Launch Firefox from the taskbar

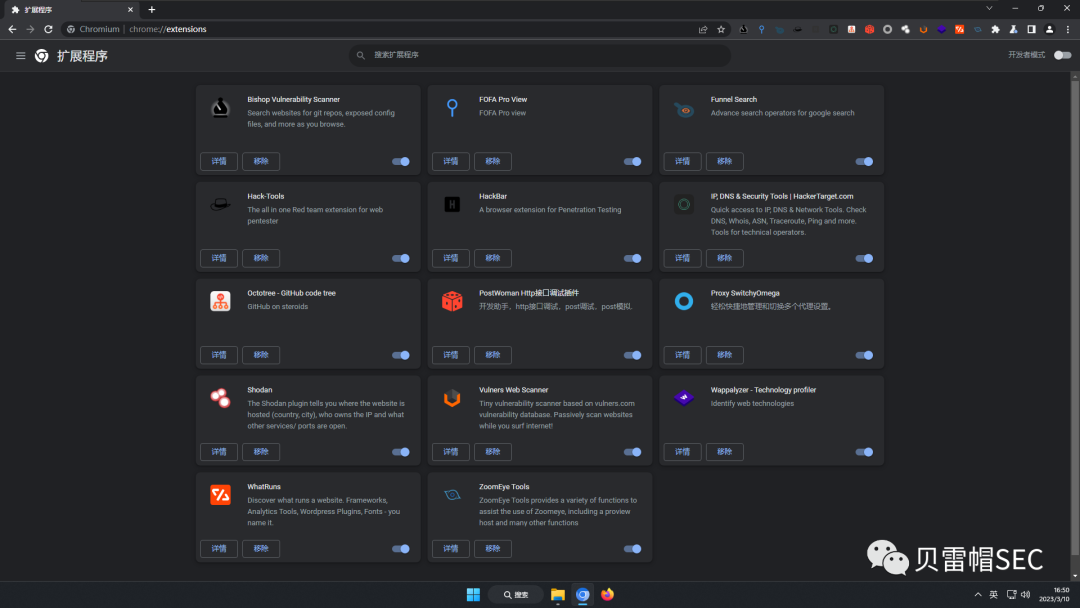tap(608, 595)
